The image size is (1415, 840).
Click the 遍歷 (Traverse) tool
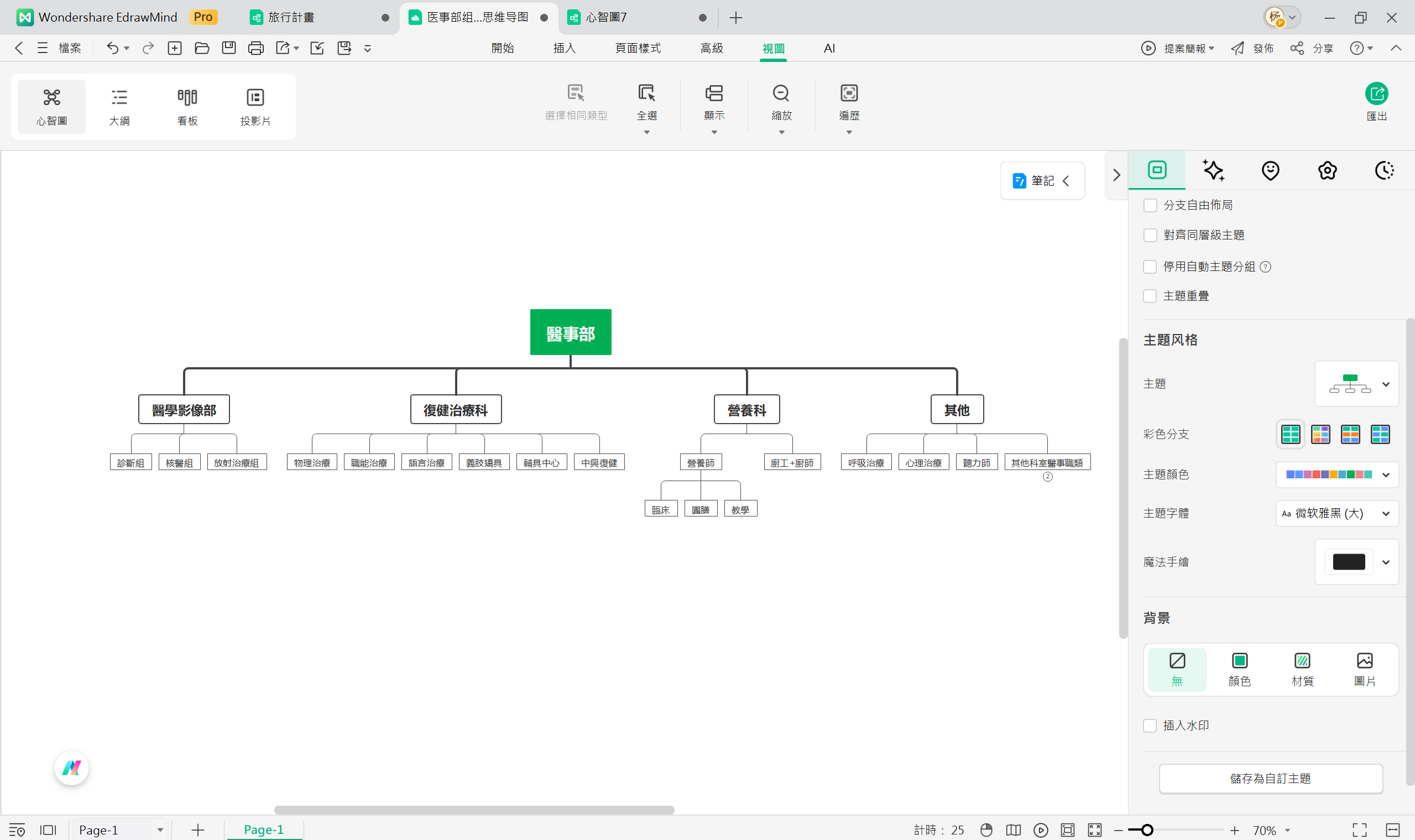[x=849, y=105]
